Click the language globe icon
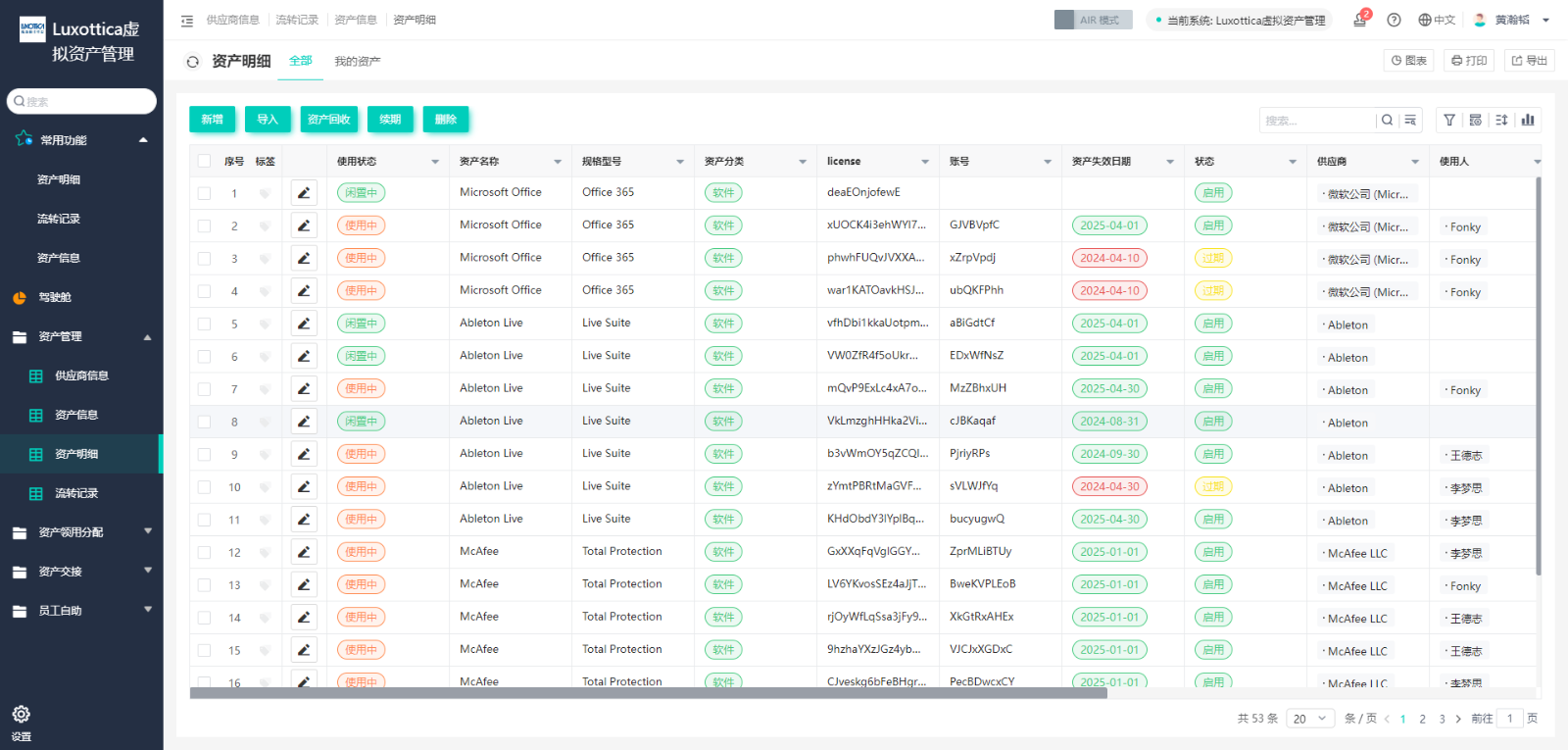The image size is (1568, 750). pyautogui.click(x=1425, y=20)
